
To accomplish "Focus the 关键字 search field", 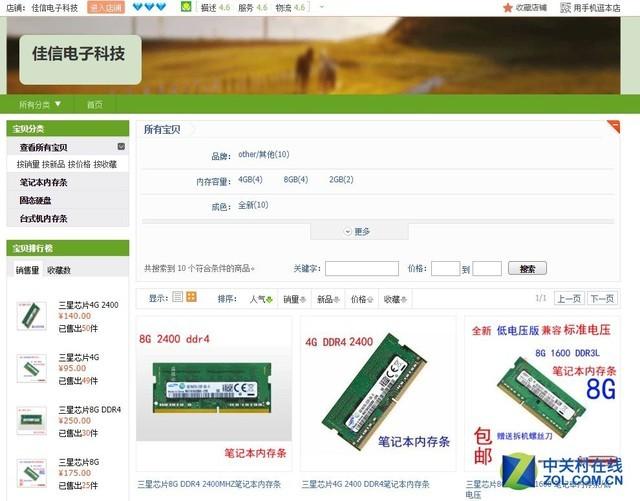I will click(x=362, y=268).
